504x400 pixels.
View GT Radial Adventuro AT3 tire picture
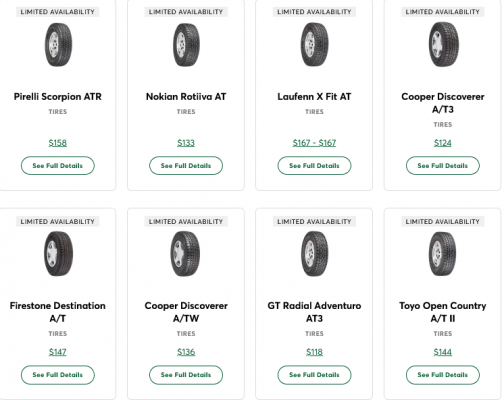314,254
